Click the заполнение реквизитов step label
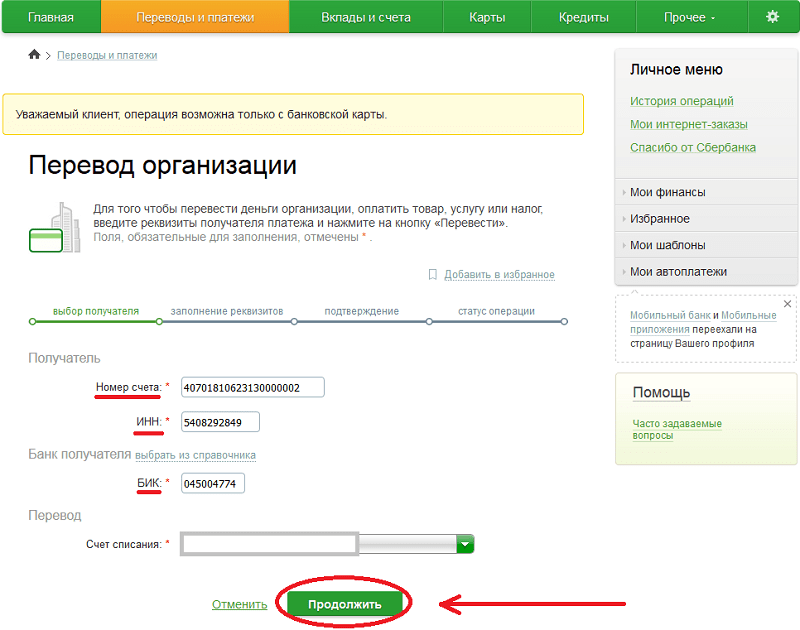The image size is (800, 630). tap(227, 311)
